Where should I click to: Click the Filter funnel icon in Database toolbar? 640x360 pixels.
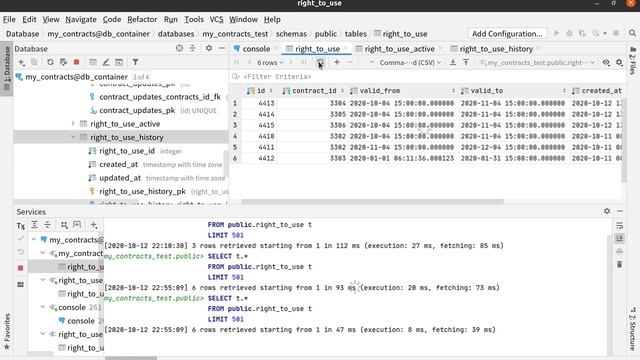pyautogui.click(x=135, y=62)
